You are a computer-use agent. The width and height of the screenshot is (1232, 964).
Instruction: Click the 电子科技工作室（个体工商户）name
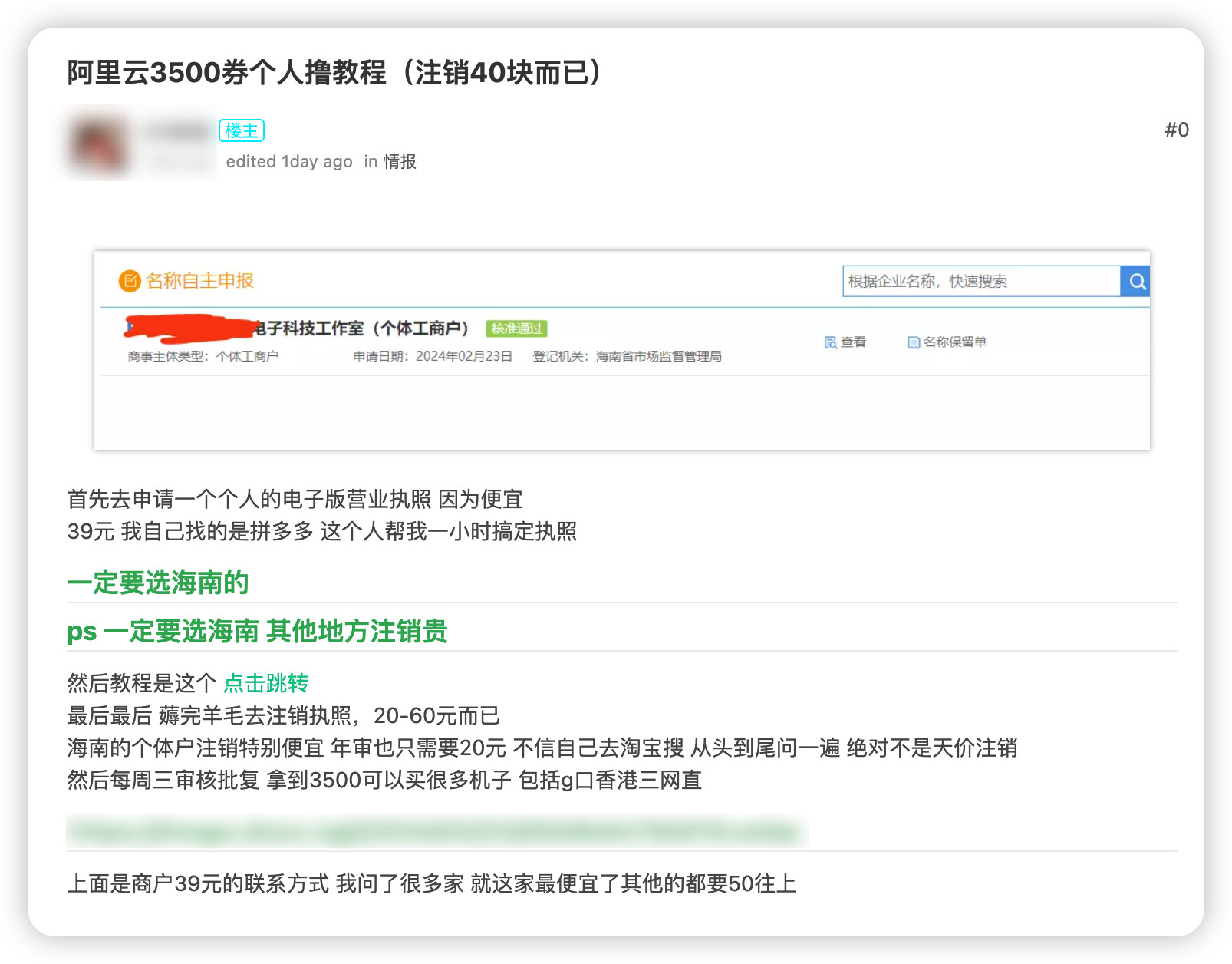point(361,328)
